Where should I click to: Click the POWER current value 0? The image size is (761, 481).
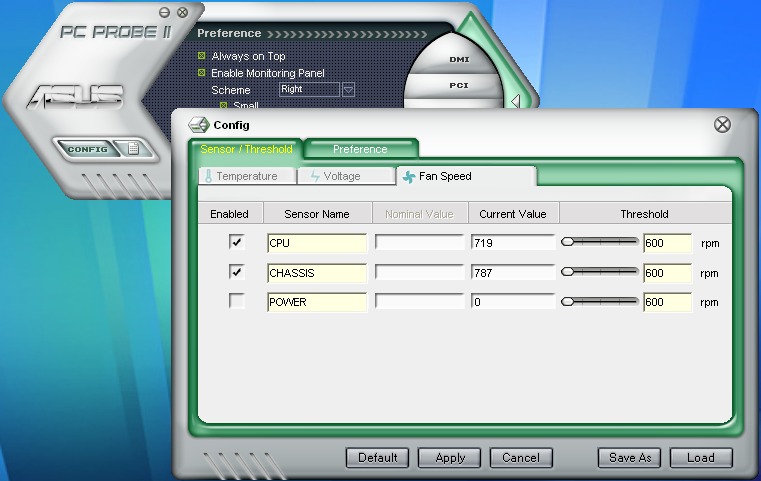pyautogui.click(x=513, y=302)
